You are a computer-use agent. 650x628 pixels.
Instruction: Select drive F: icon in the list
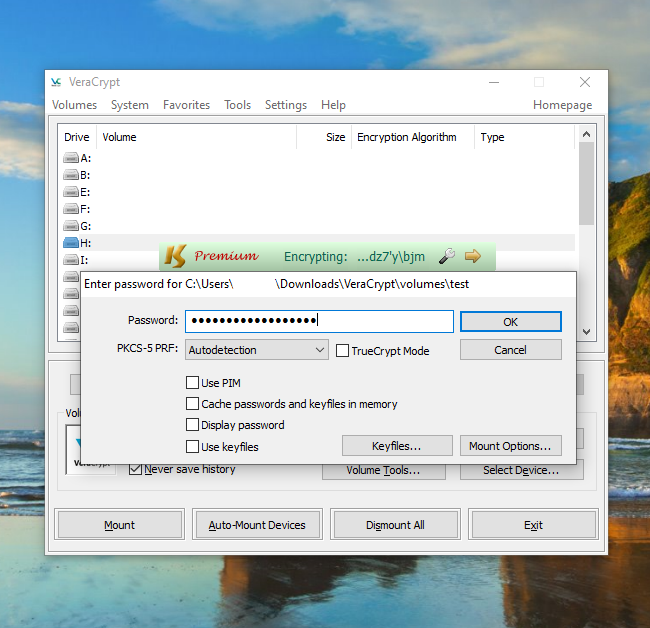(x=71, y=209)
